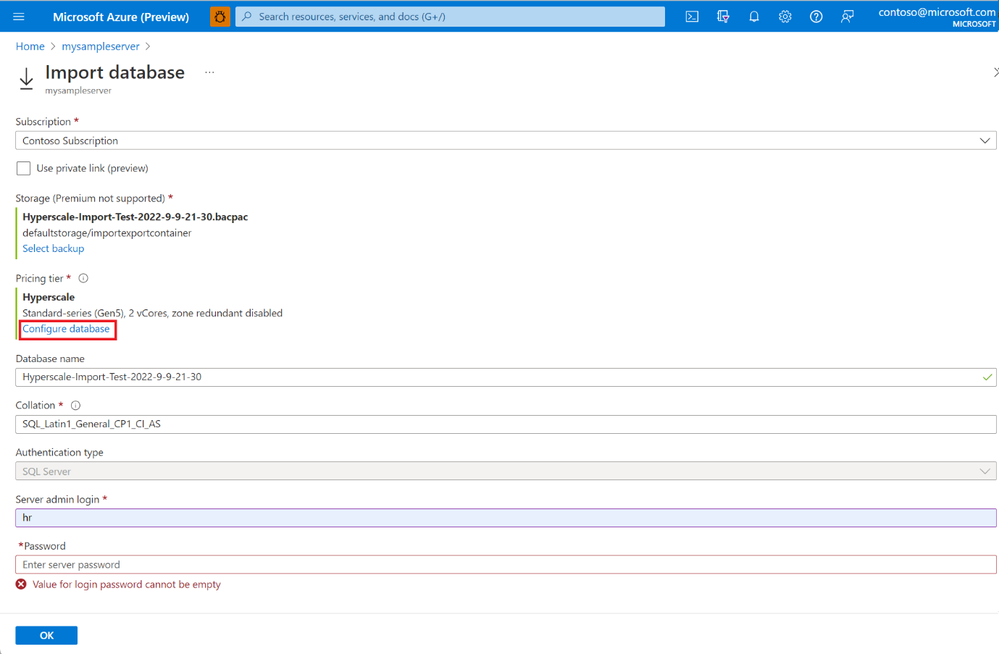Go to Home breadcrumb
The height and width of the screenshot is (654, 999).
[x=30, y=47]
